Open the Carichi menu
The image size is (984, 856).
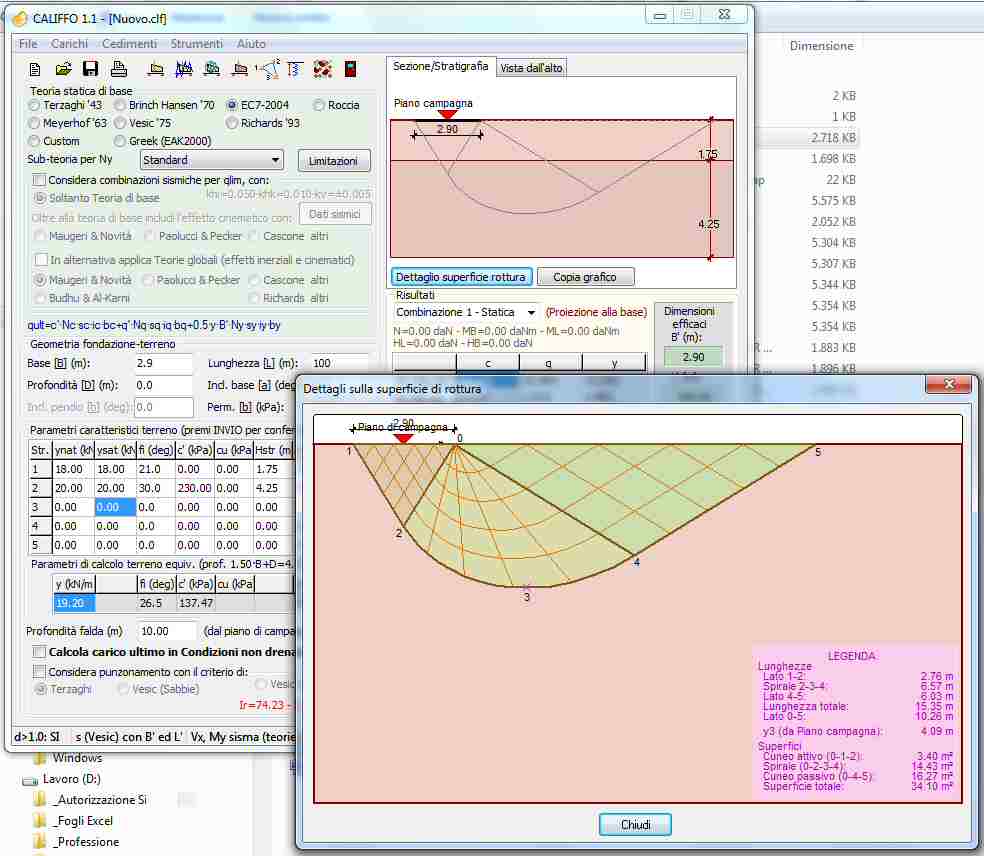[x=70, y=44]
